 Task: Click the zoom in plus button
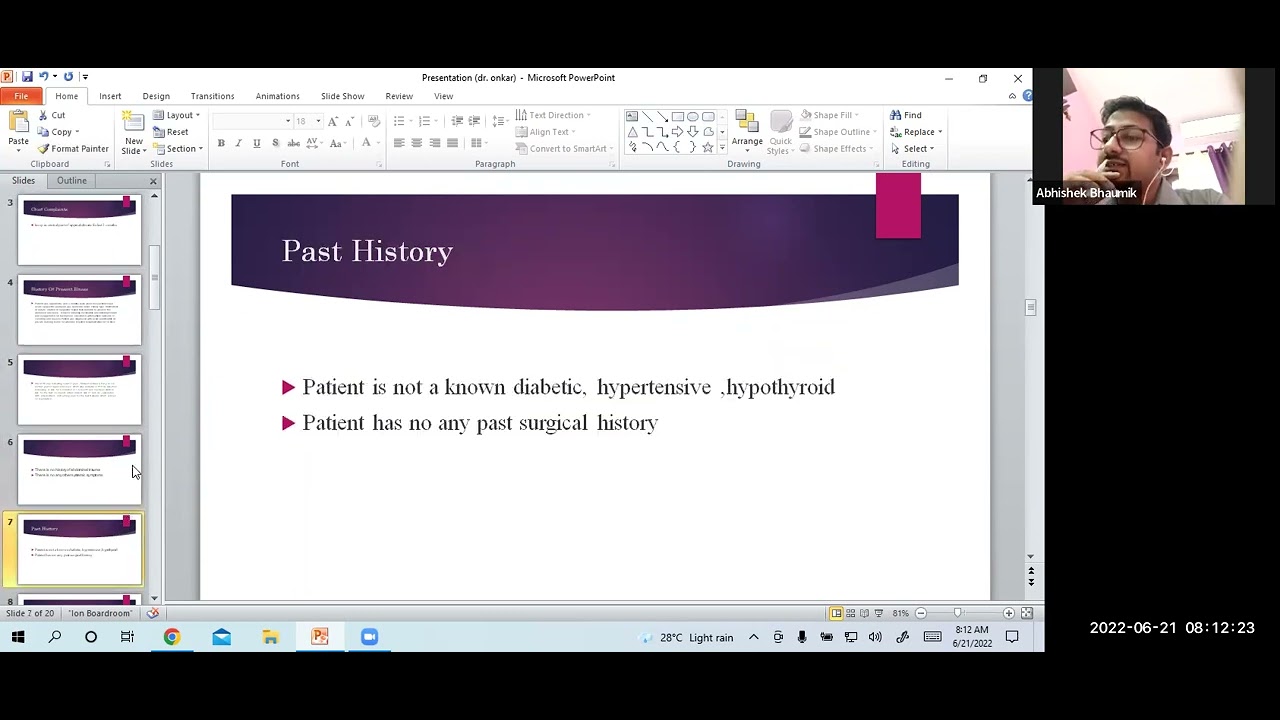pos(1008,613)
